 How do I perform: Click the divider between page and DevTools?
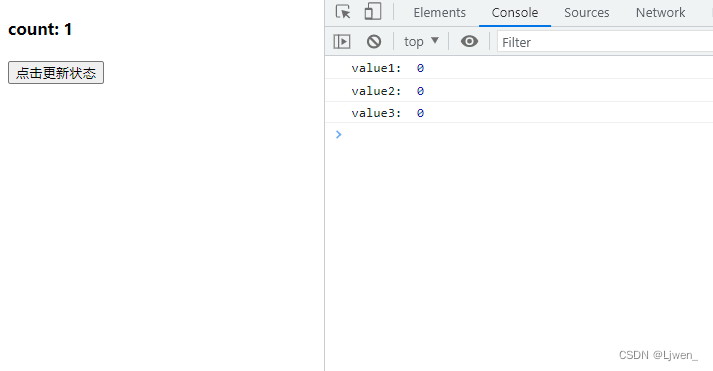click(x=325, y=186)
